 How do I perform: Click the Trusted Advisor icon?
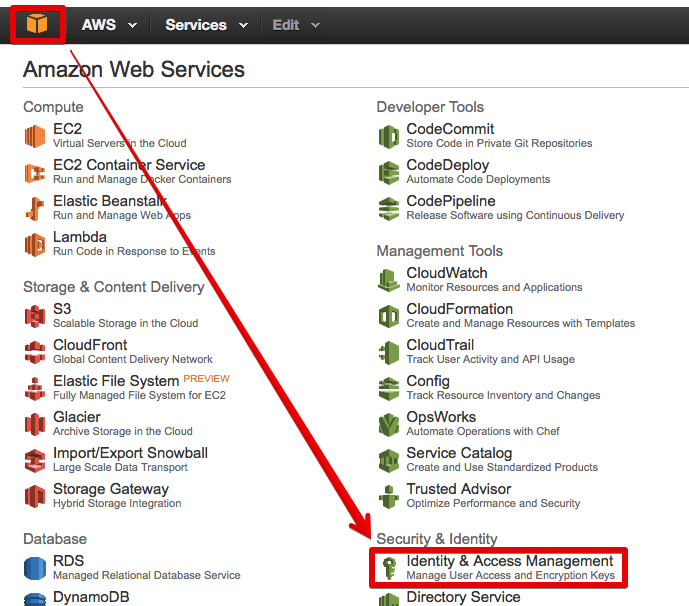click(x=389, y=497)
